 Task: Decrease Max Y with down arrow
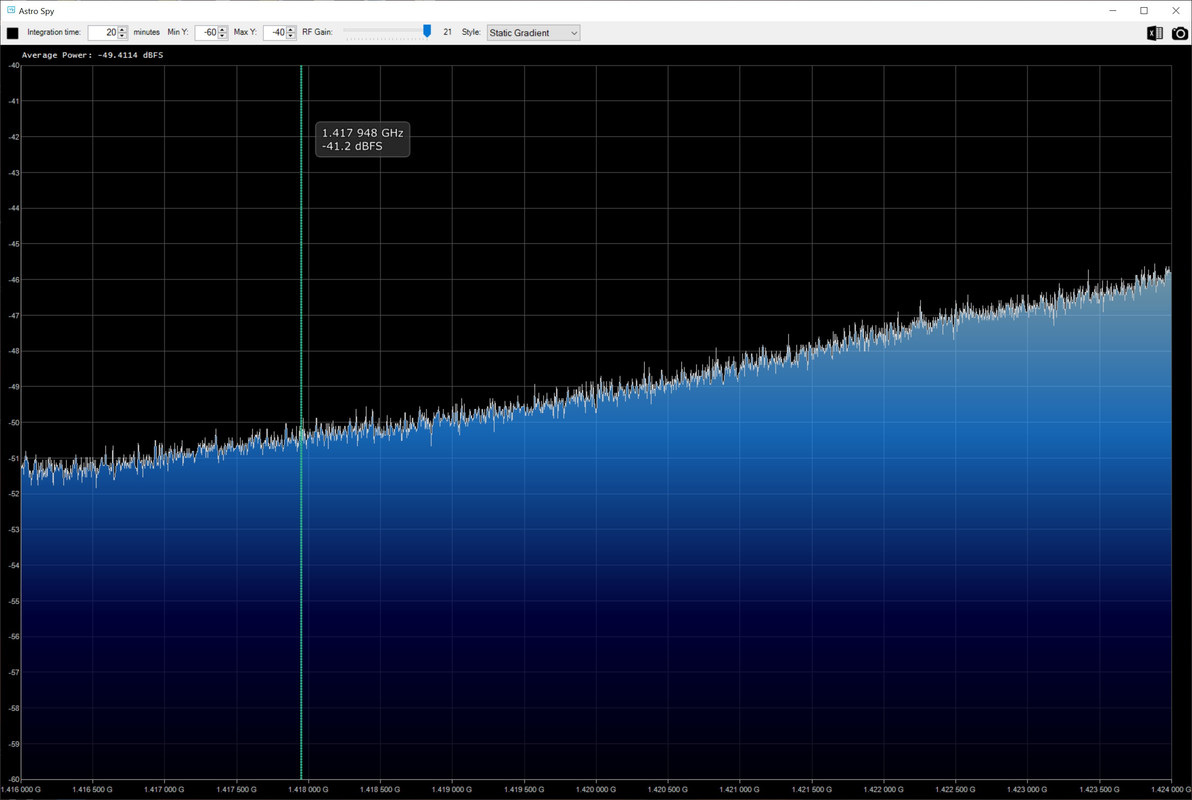291,36
